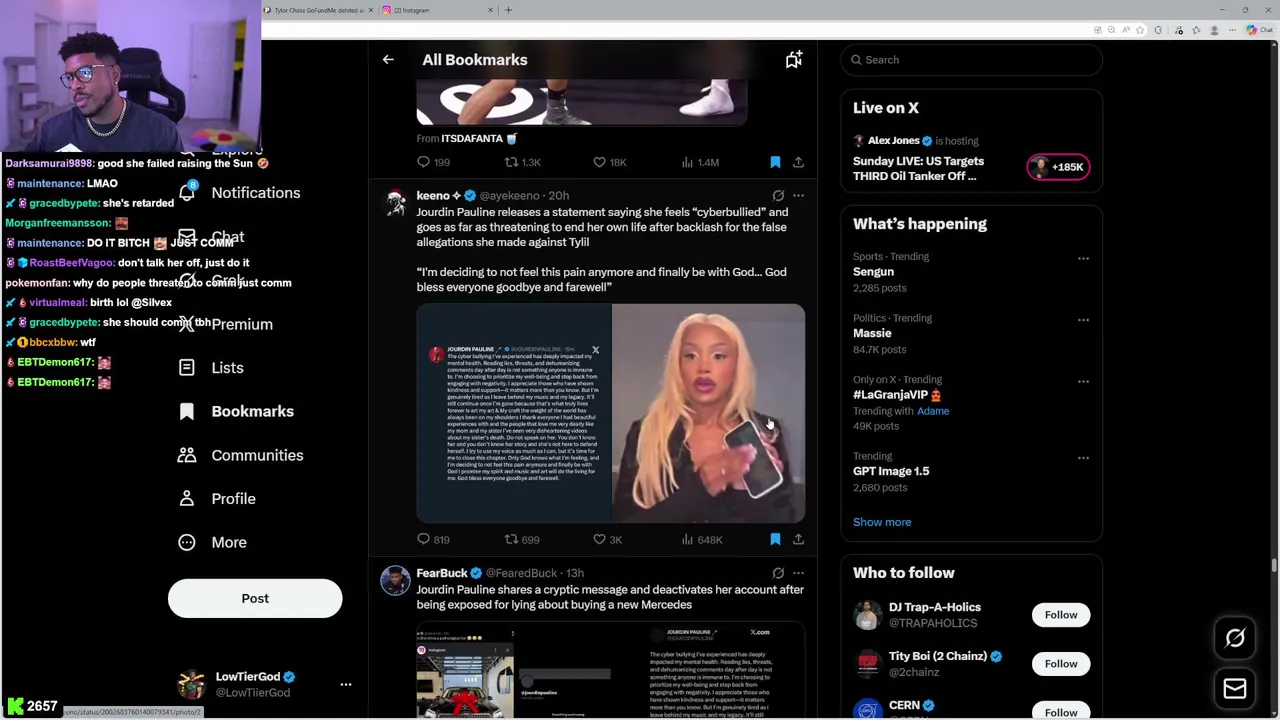
Task: Open the #LaGranjaVIP trending topic
Action: [897, 395]
